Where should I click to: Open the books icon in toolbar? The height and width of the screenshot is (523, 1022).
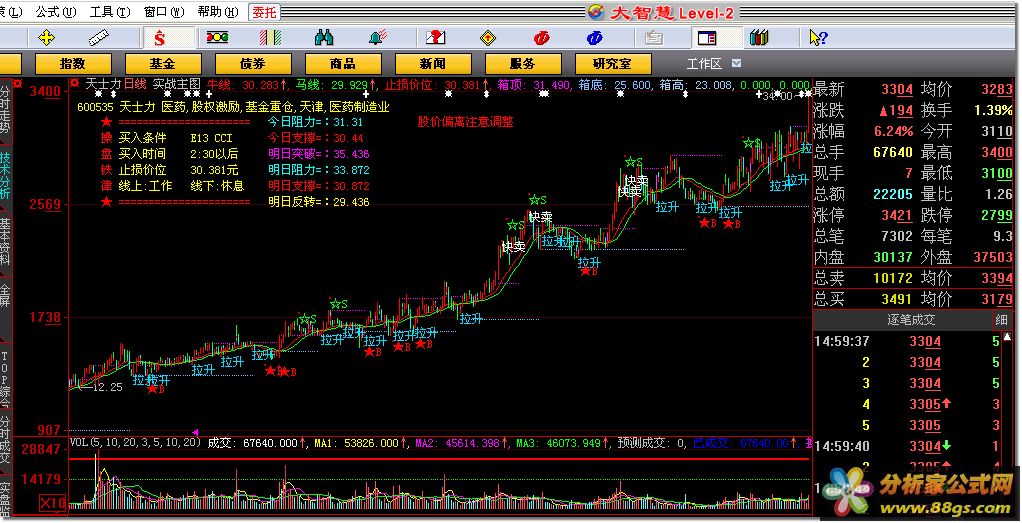tap(759, 38)
